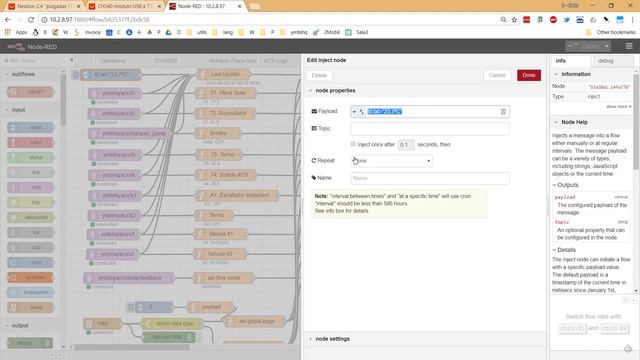640x360 pixels.
Task: Click the Done button
Action: tap(529, 75)
